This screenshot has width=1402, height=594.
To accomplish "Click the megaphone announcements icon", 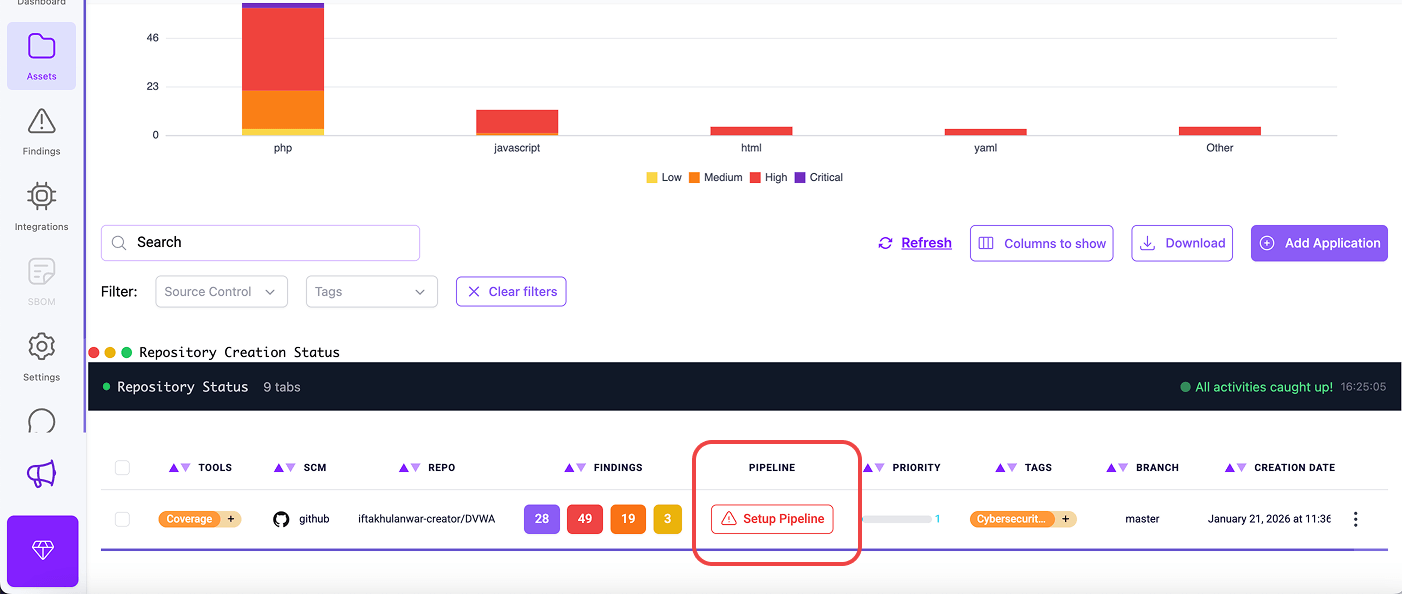I will click(41, 475).
